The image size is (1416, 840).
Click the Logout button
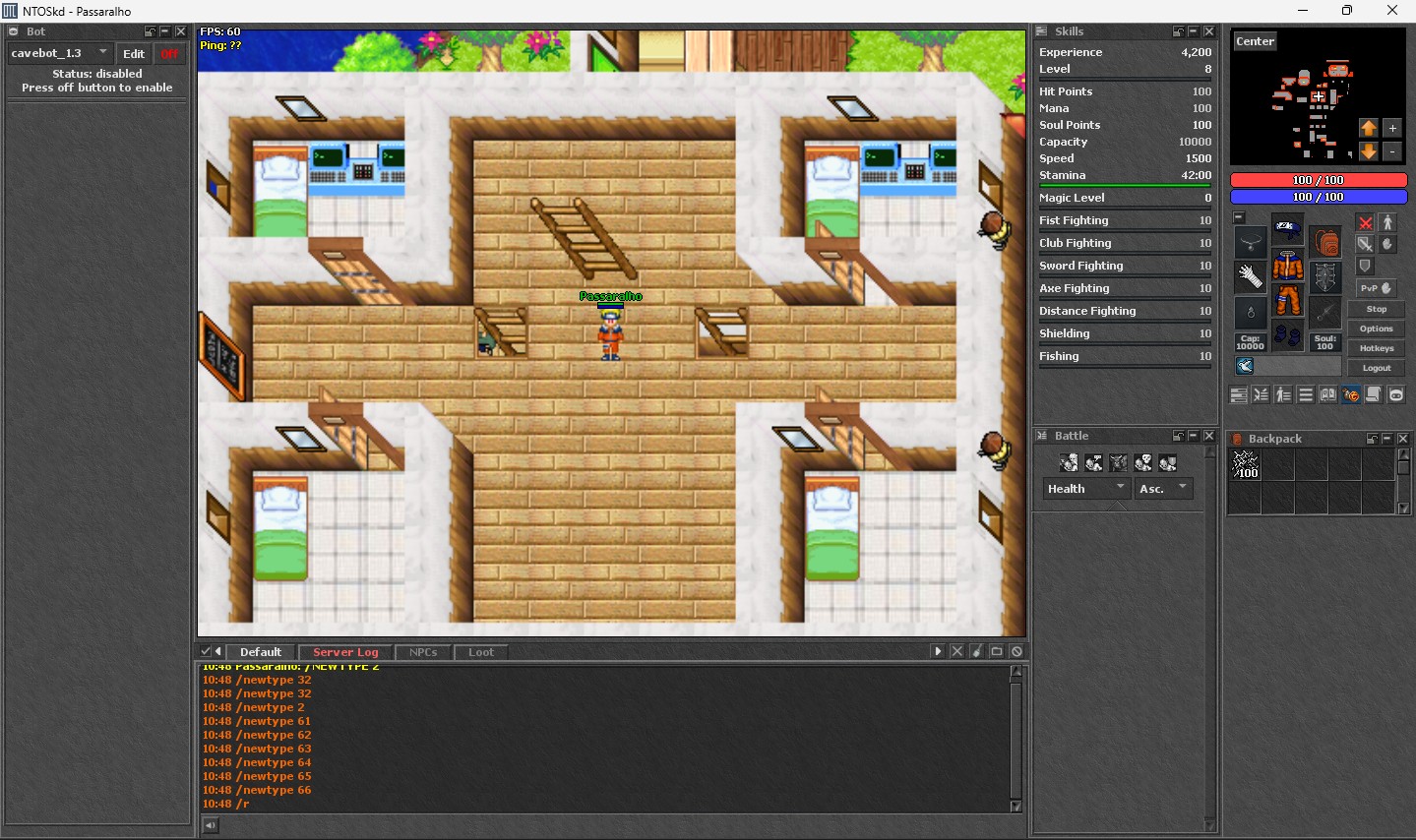pyautogui.click(x=1376, y=368)
